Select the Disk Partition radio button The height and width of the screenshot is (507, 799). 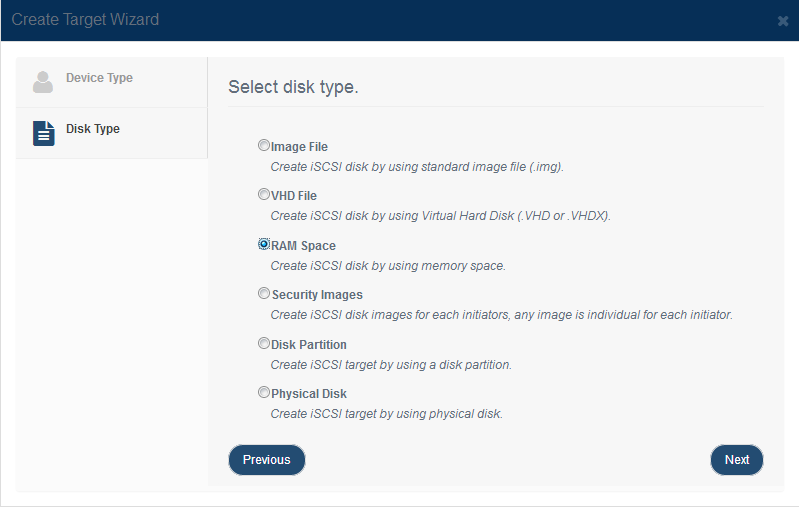(263, 343)
